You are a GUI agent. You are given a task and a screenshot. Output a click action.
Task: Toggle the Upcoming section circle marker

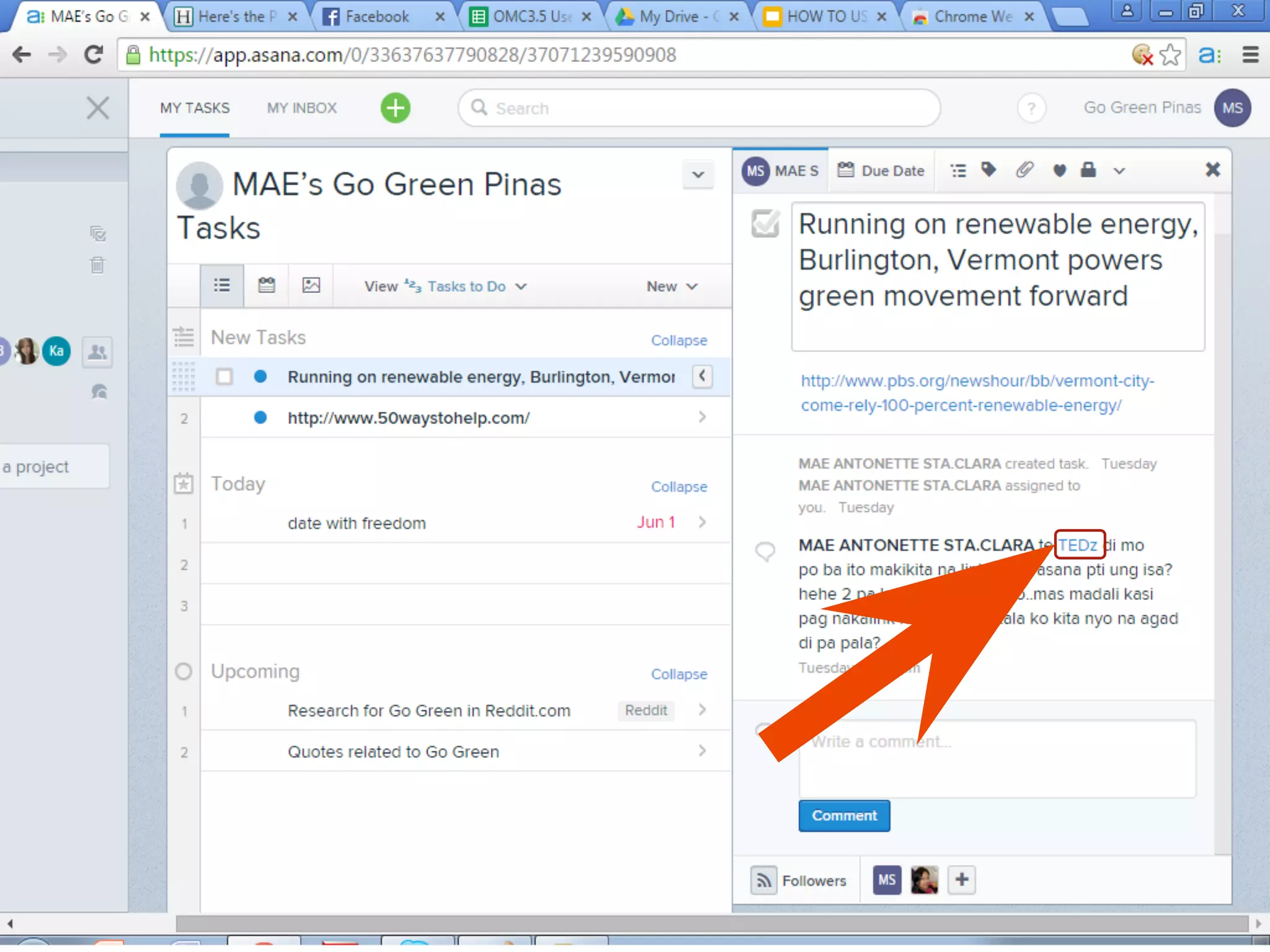[x=184, y=671]
